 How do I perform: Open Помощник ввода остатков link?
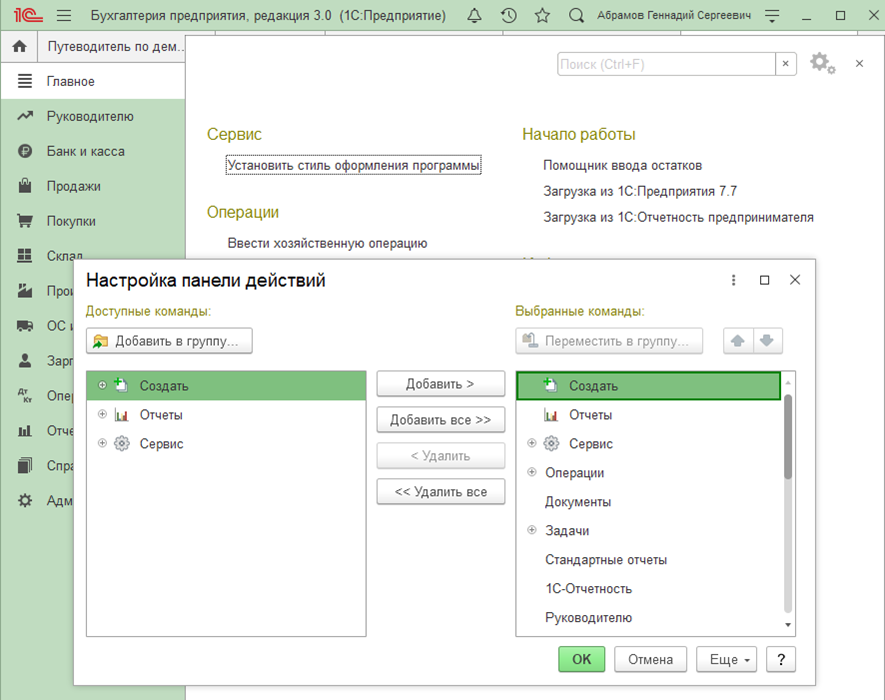623,165
